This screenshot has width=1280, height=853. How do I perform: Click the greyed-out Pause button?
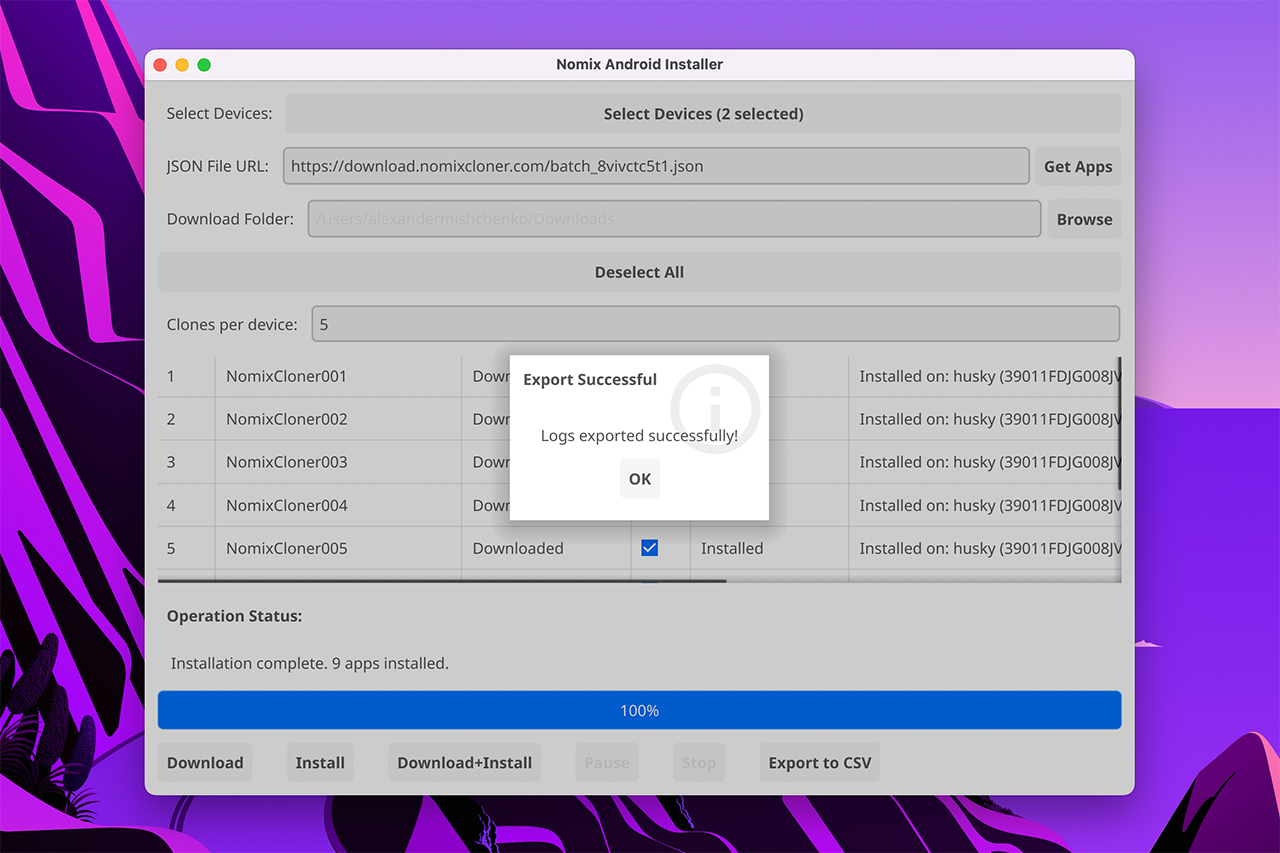pyautogui.click(x=607, y=763)
